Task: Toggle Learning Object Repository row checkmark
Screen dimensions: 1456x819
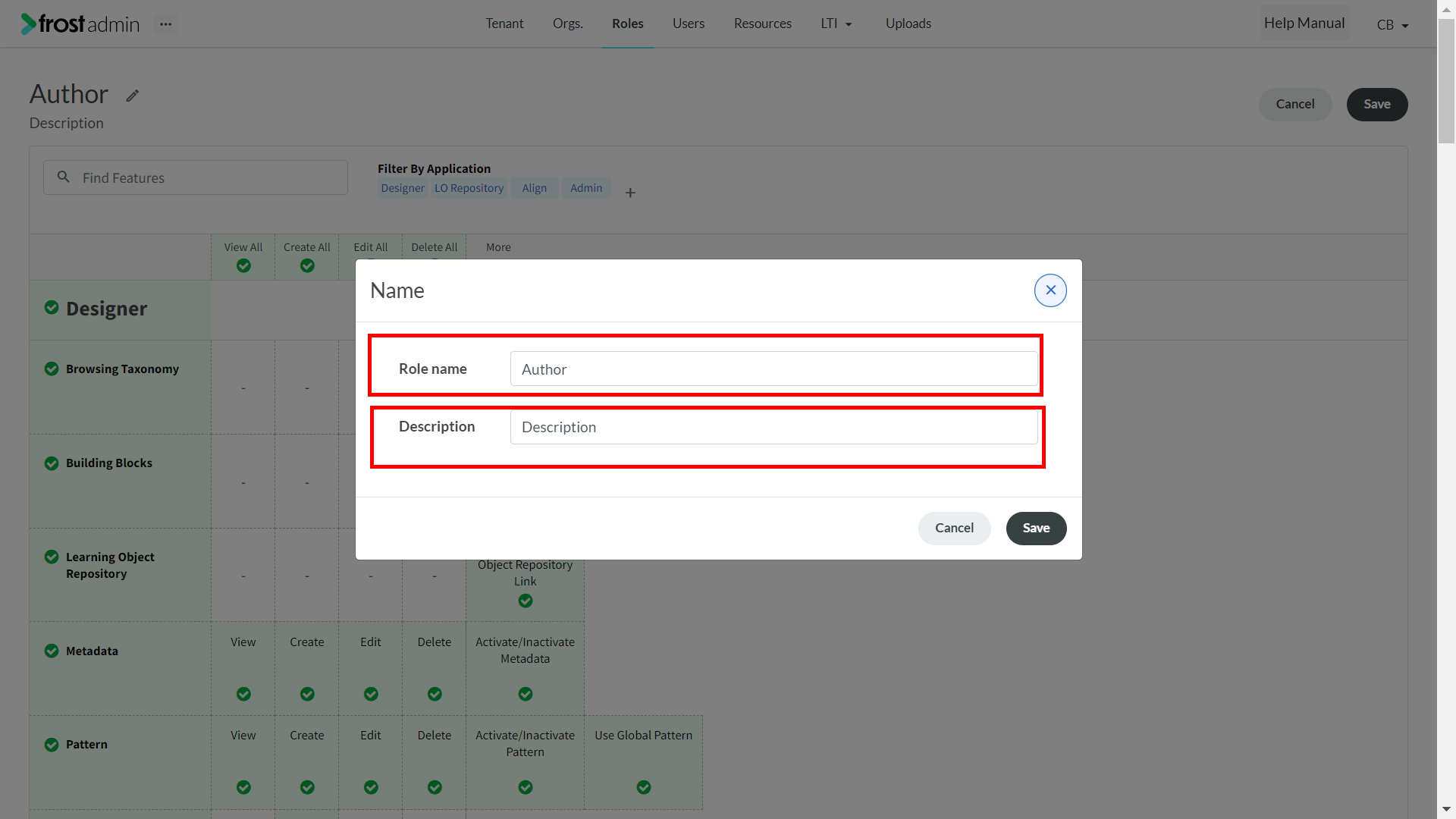Action: pyautogui.click(x=52, y=557)
